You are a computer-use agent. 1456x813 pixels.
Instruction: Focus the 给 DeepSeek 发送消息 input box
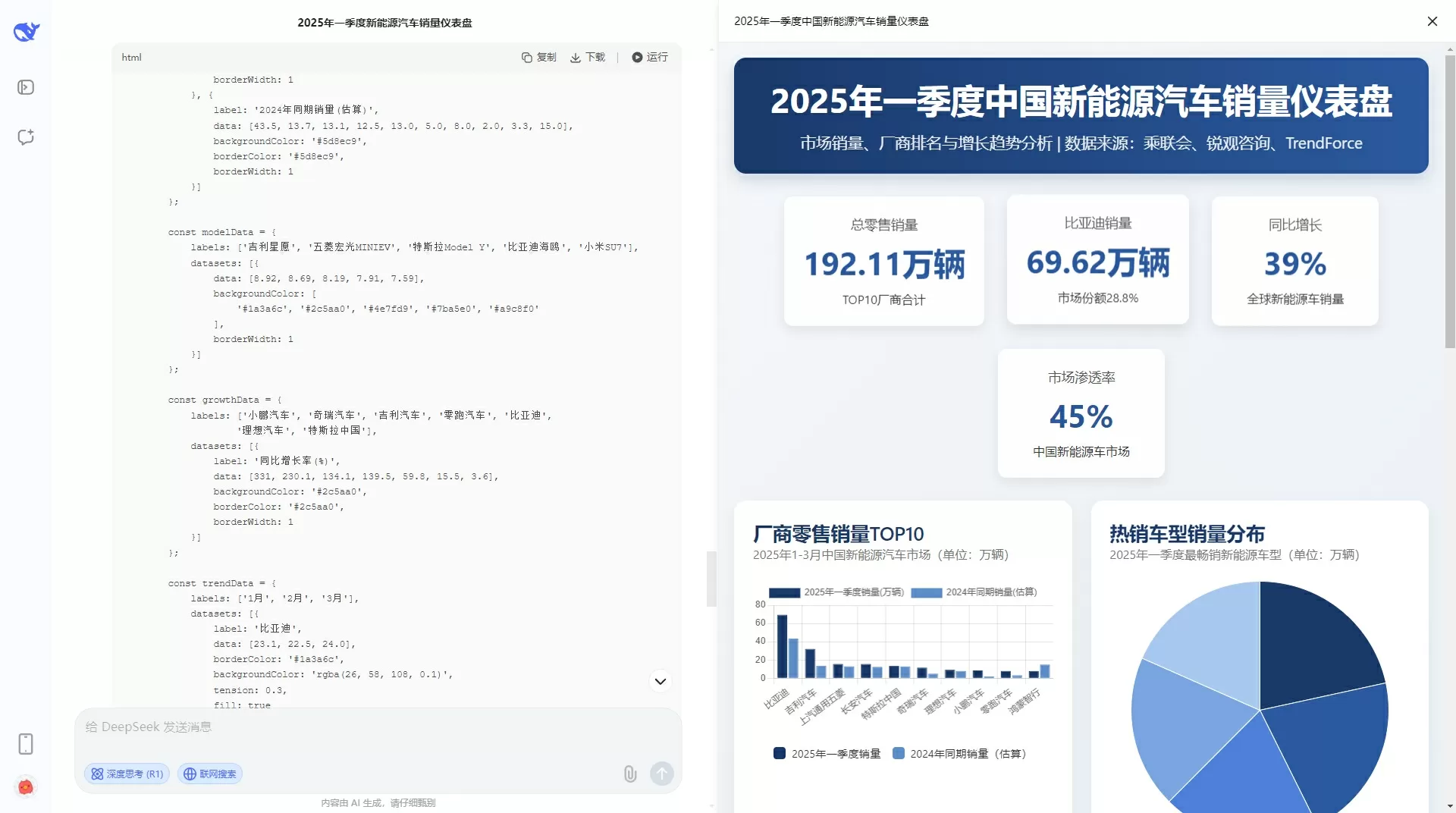pyautogui.click(x=378, y=727)
